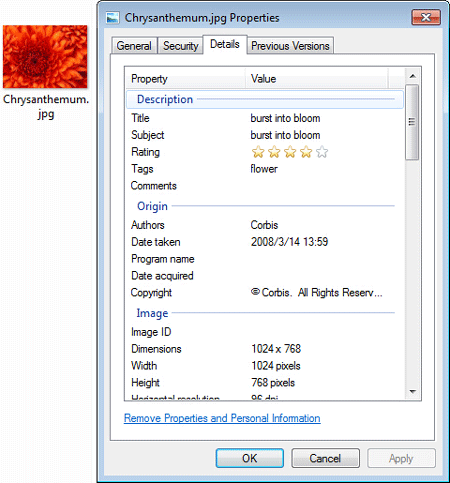Select the Chrysanthemum.jpg file name label
This screenshot has width=450, height=483.
coord(46,107)
